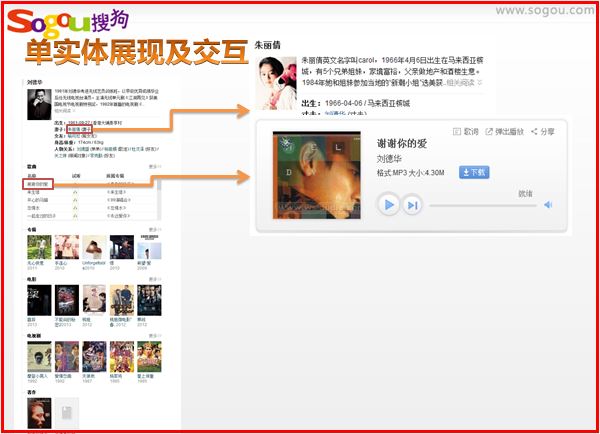Show more albums via 专辑 更多
The width and height of the screenshot is (600, 434).
click(x=155, y=230)
